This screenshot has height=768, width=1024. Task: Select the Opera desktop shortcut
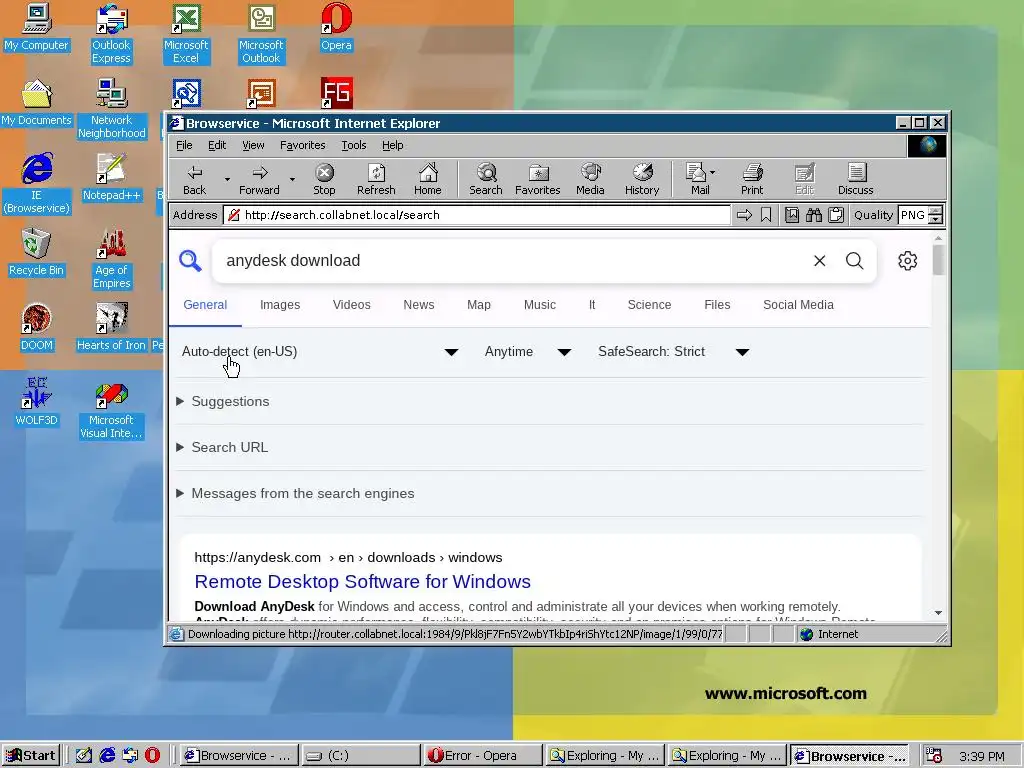(x=336, y=27)
